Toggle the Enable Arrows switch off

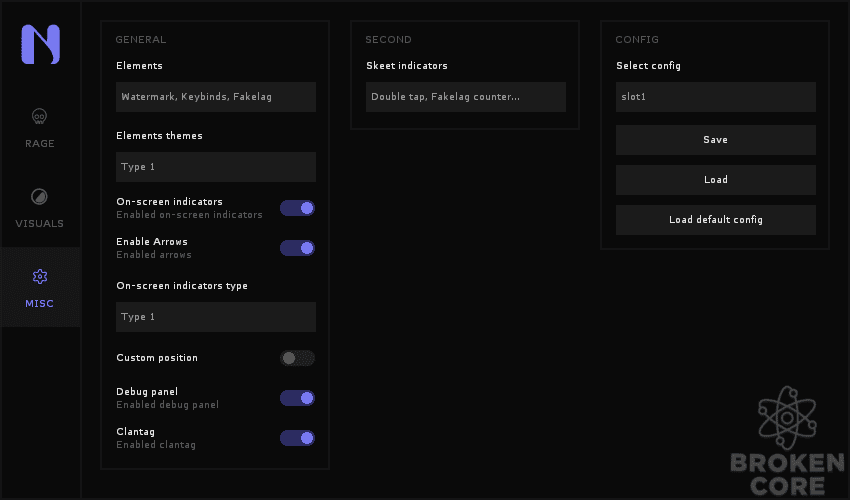click(x=297, y=248)
